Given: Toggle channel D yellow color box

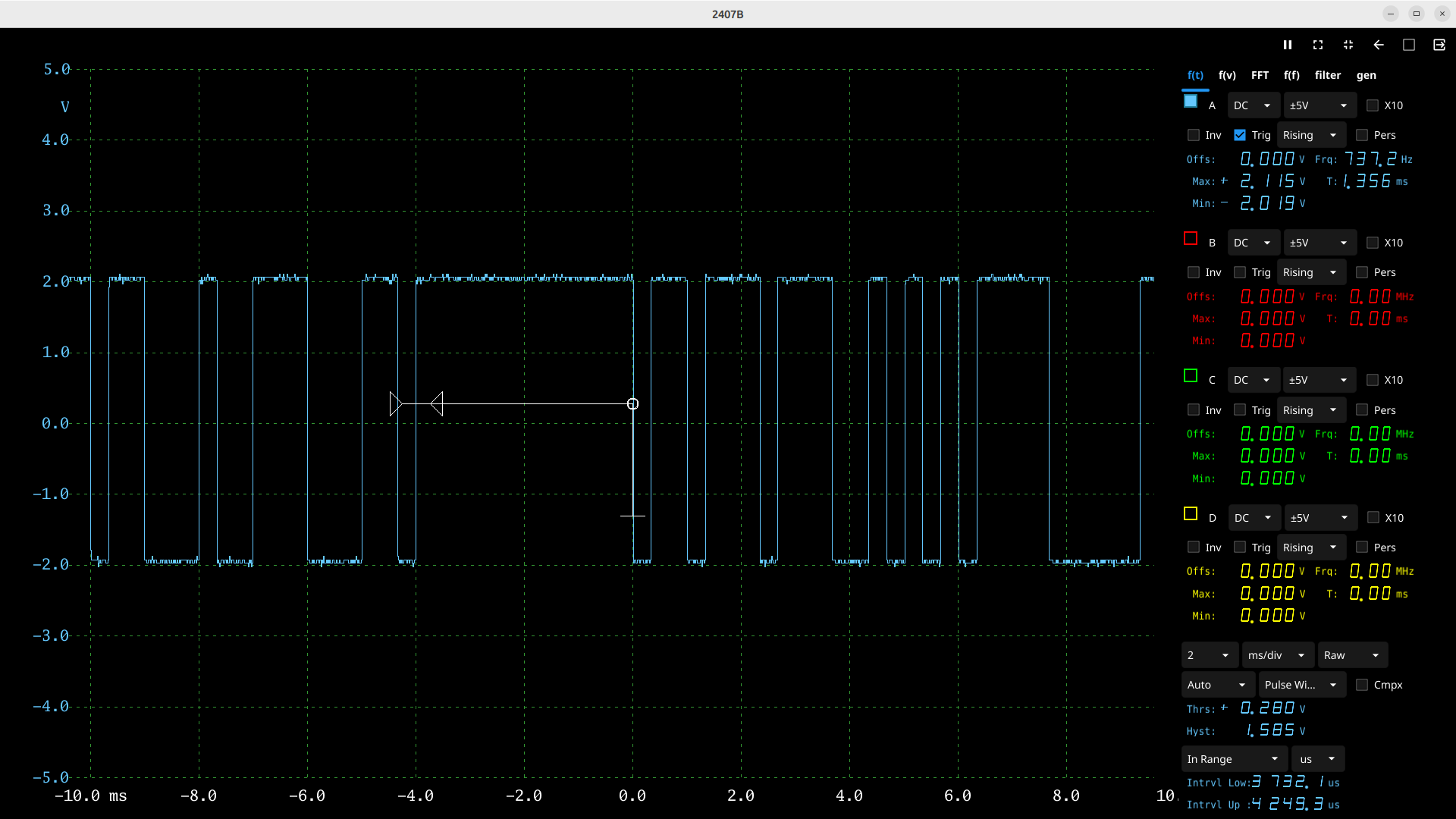Looking at the screenshot, I should 1191,514.
